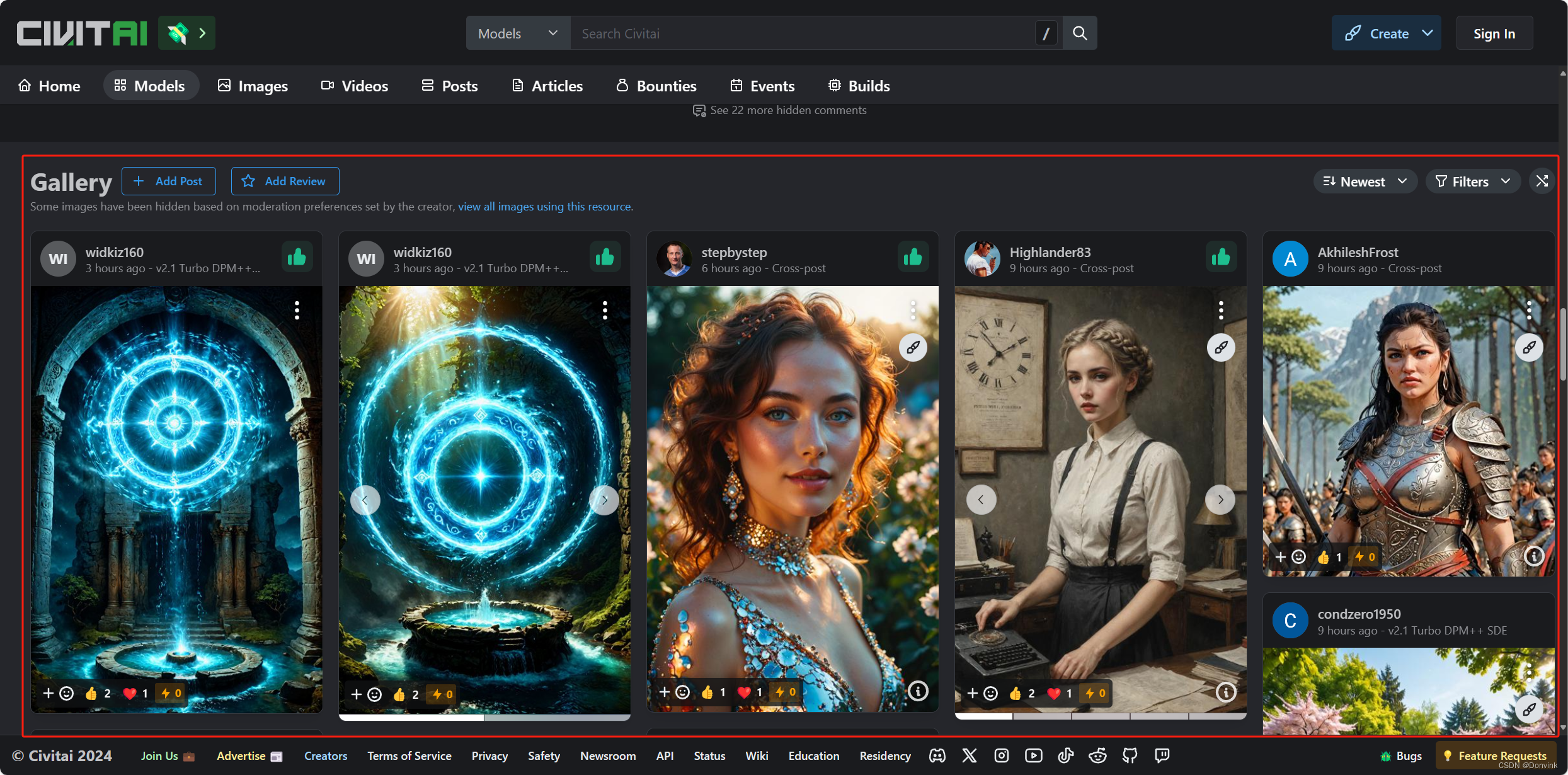The image size is (1568, 775).
Task: Click the remix brush icon on stepbystep image
Action: [913, 347]
